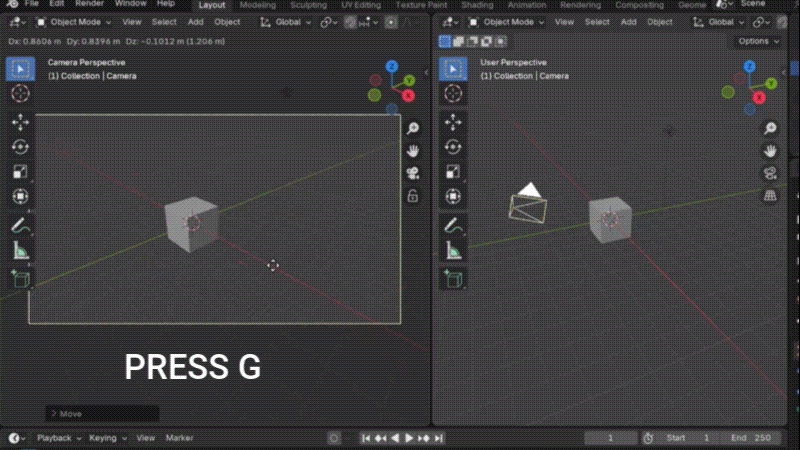Screen dimensions: 800x450
Task: Open Global orientation dropdown in left viewport
Action: click(x=286, y=22)
